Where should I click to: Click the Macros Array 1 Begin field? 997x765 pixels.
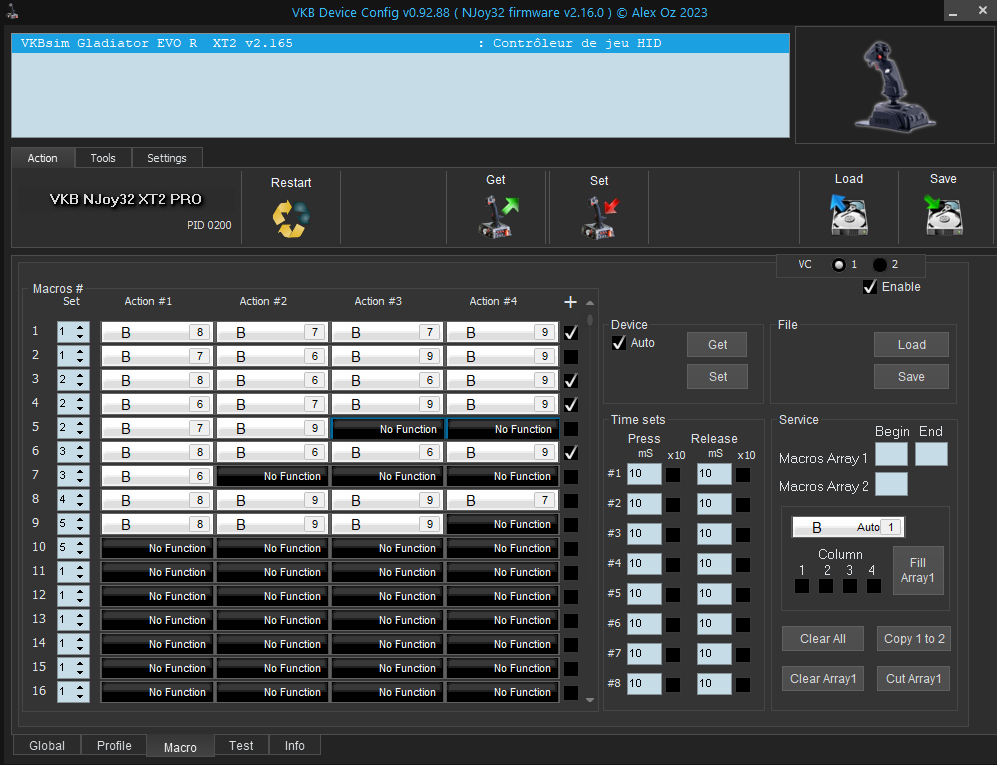pos(891,455)
